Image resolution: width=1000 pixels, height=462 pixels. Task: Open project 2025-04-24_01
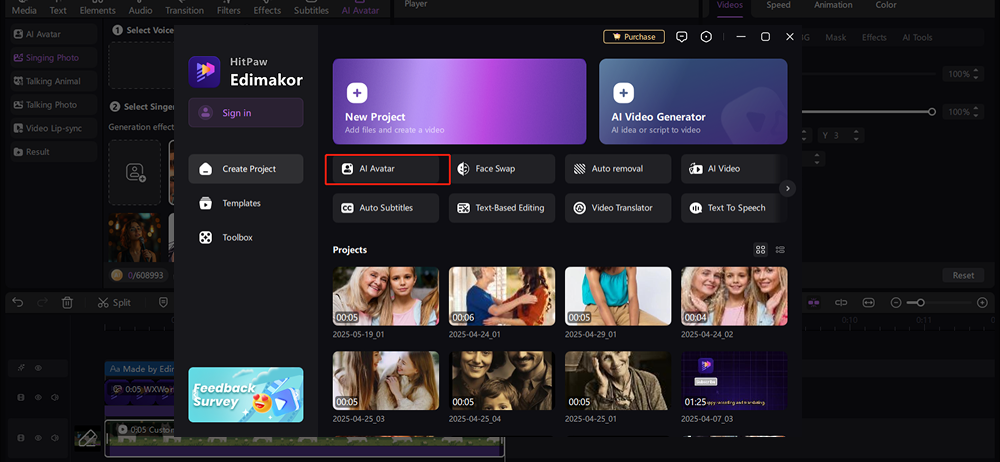click(502, 297)
